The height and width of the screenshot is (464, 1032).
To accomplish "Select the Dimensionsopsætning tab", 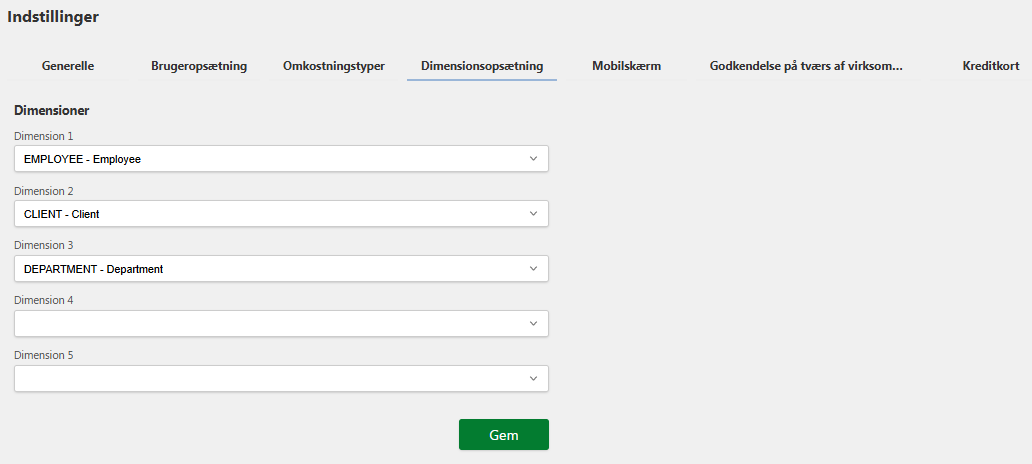I will click(x=482, y=66).
